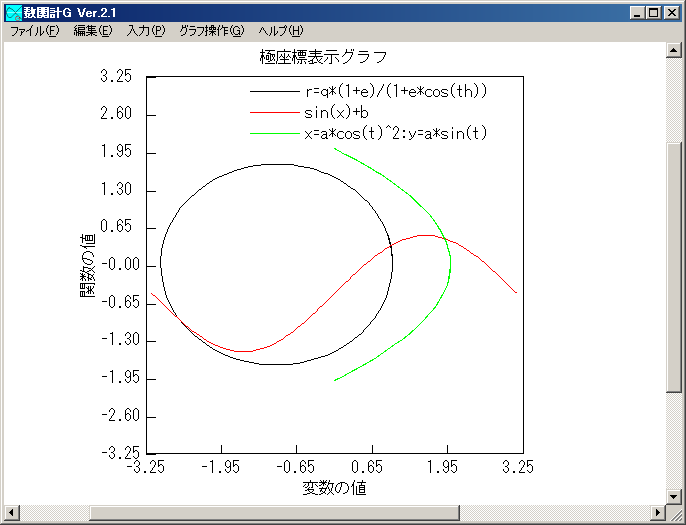Open the グラフ操作(G) menu
This screenshot has width=686, height=525.
[x=211, y=31]
